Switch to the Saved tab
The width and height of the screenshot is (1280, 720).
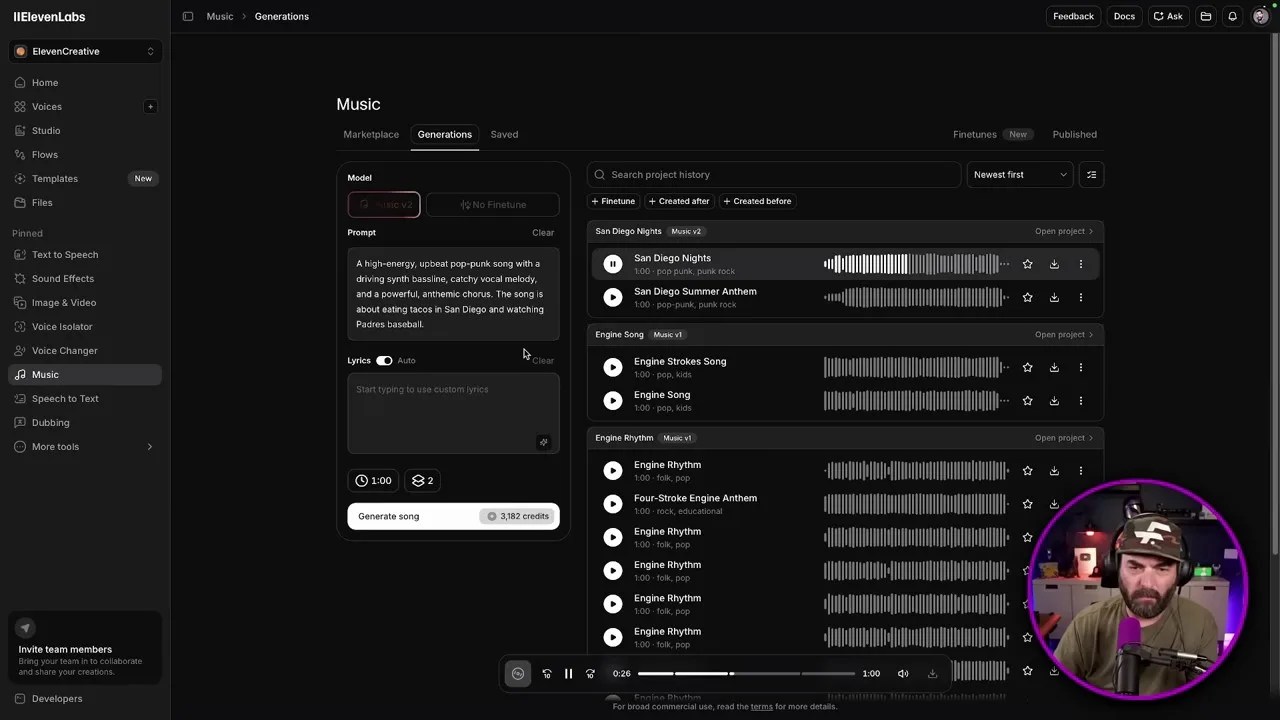[504, 134]
